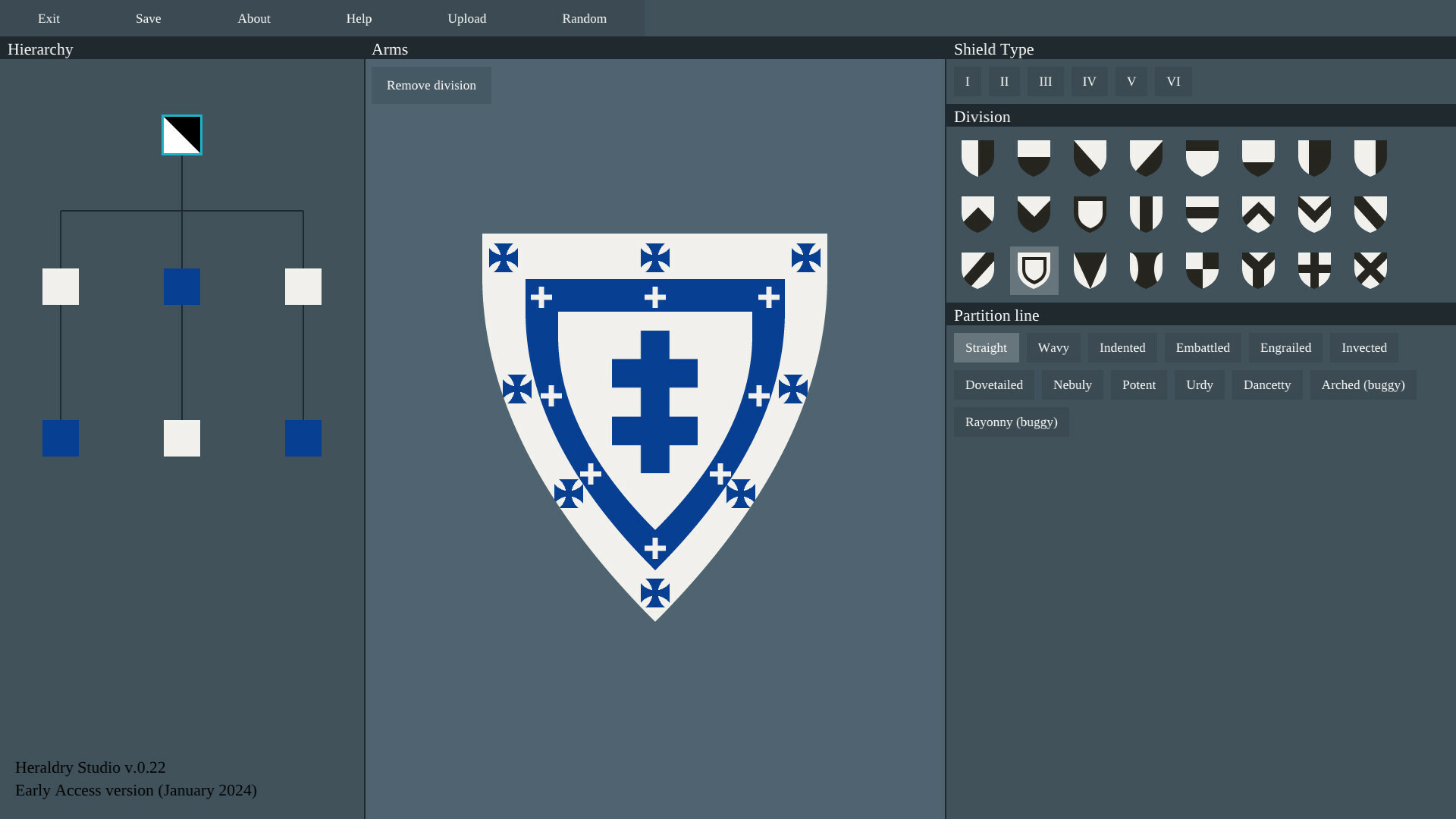The image size is (1456, 819).
Task: Switch partition line to Dancetty
Action: click(1267, 384)
